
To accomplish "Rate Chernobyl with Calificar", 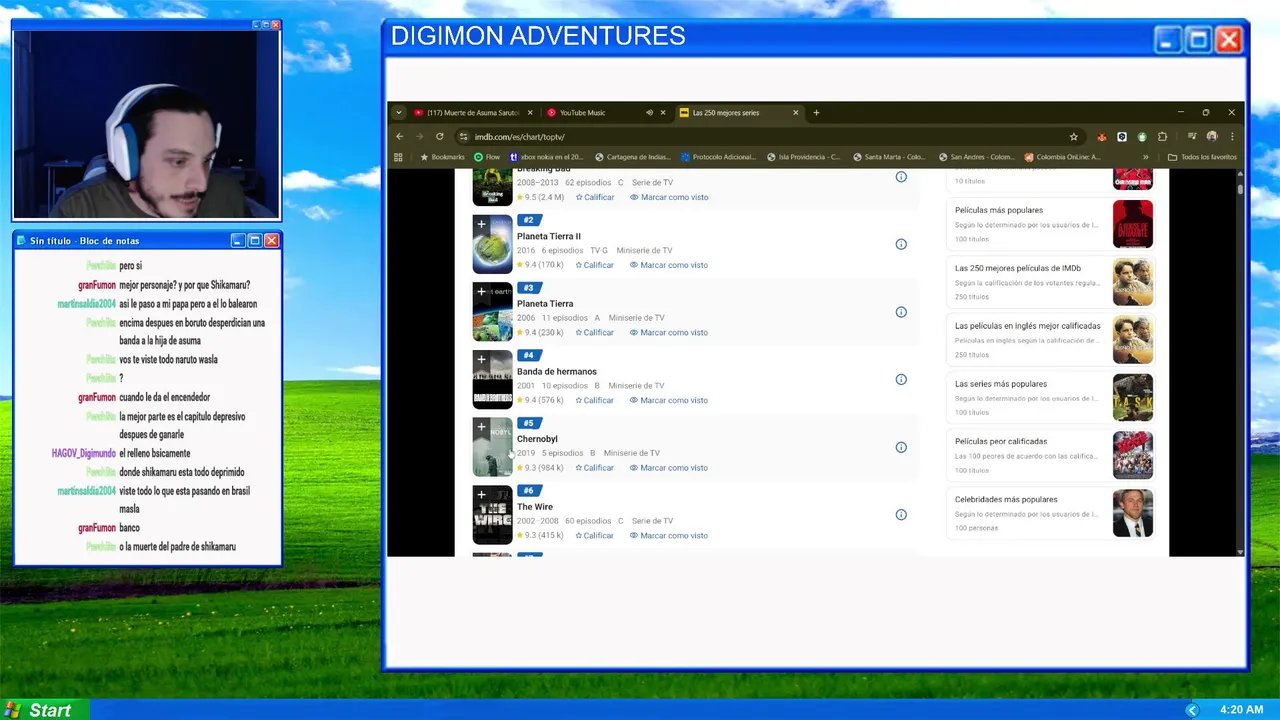I will (595, 468).
